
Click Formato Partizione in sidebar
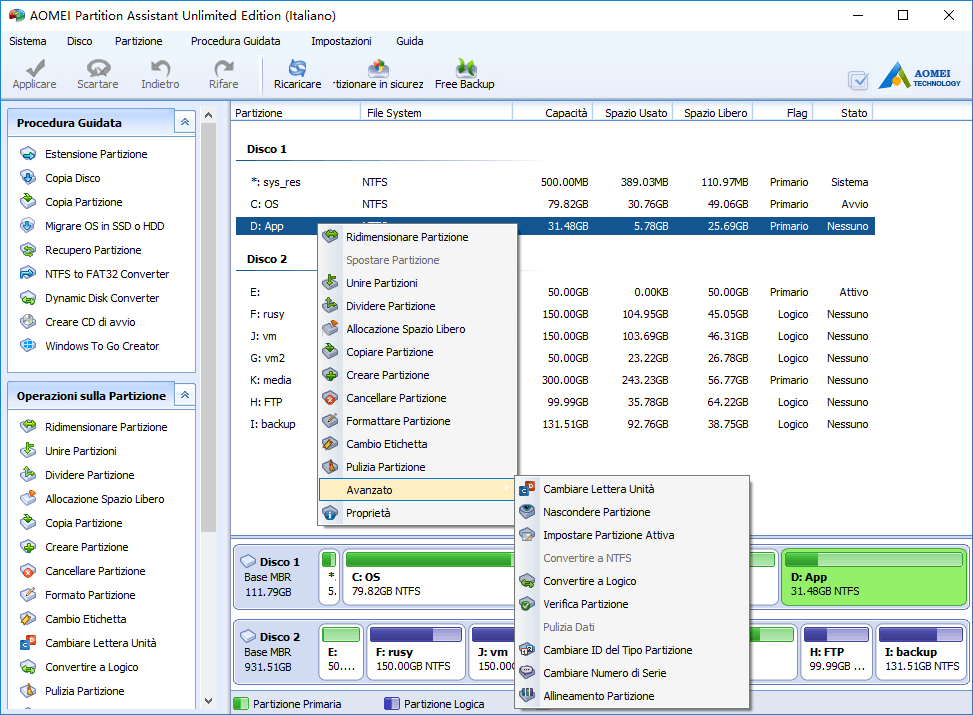(90, 595)
